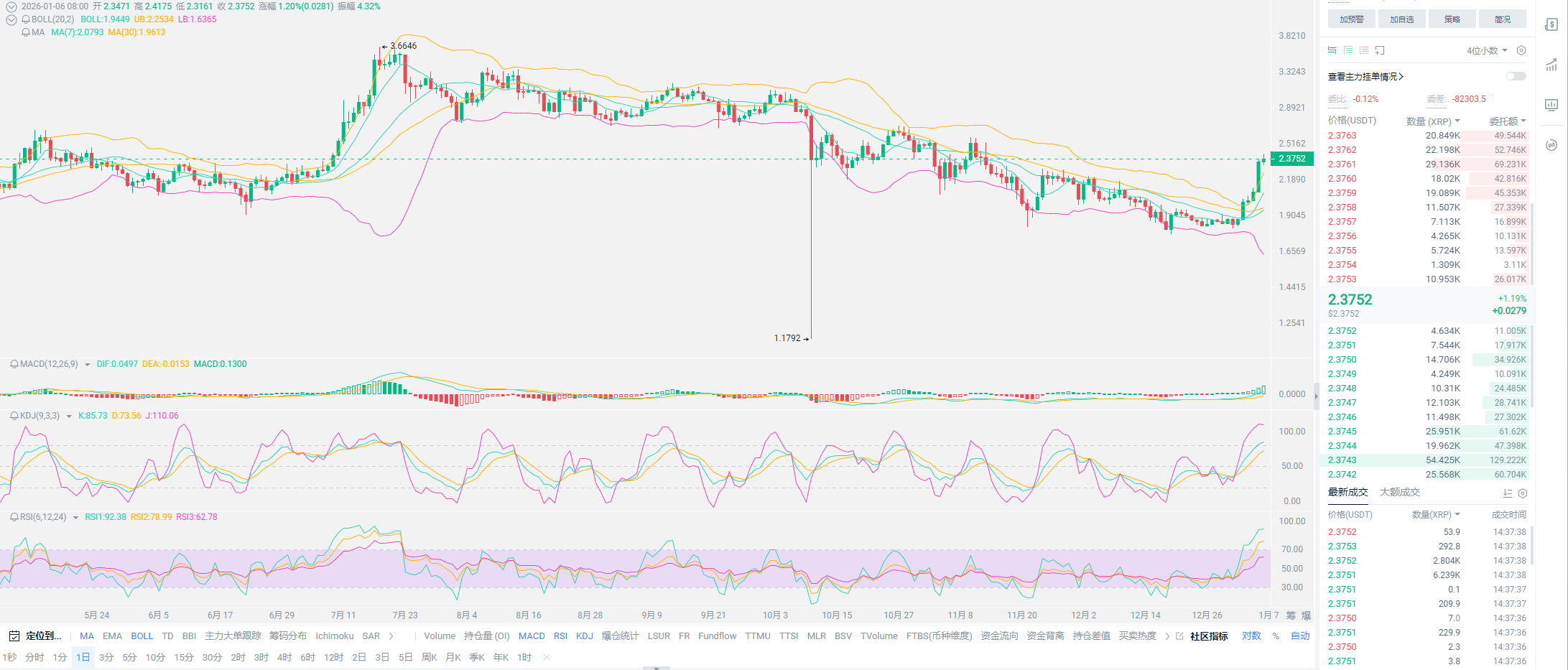Open the order book settings hexagon icon
The image size is (1568, 670).
[x=1521, y=50]
